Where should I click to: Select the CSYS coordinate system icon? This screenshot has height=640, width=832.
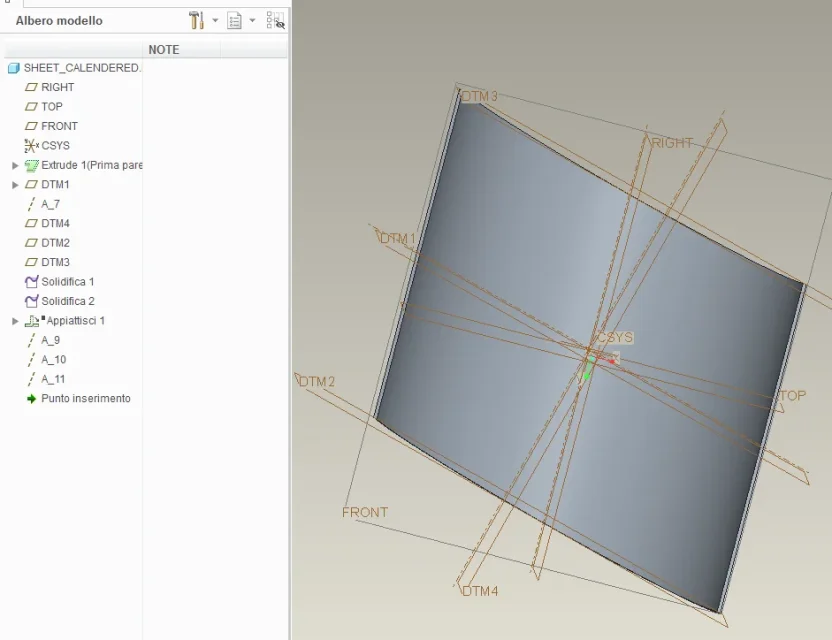[x=31, y=146]
